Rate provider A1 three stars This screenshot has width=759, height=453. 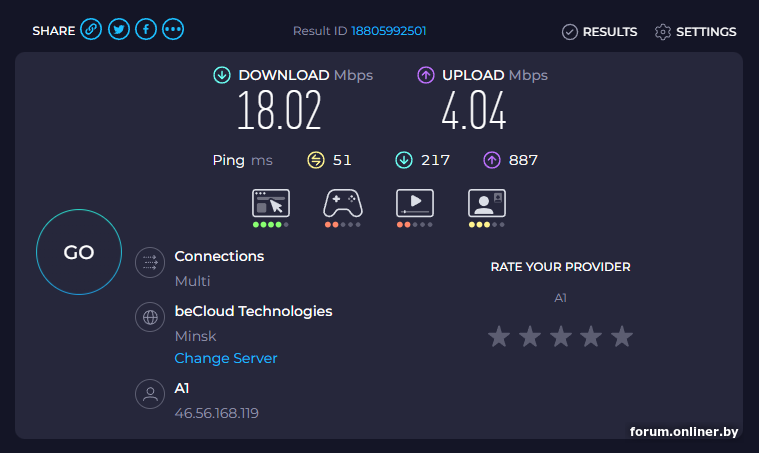pos(560,337)
